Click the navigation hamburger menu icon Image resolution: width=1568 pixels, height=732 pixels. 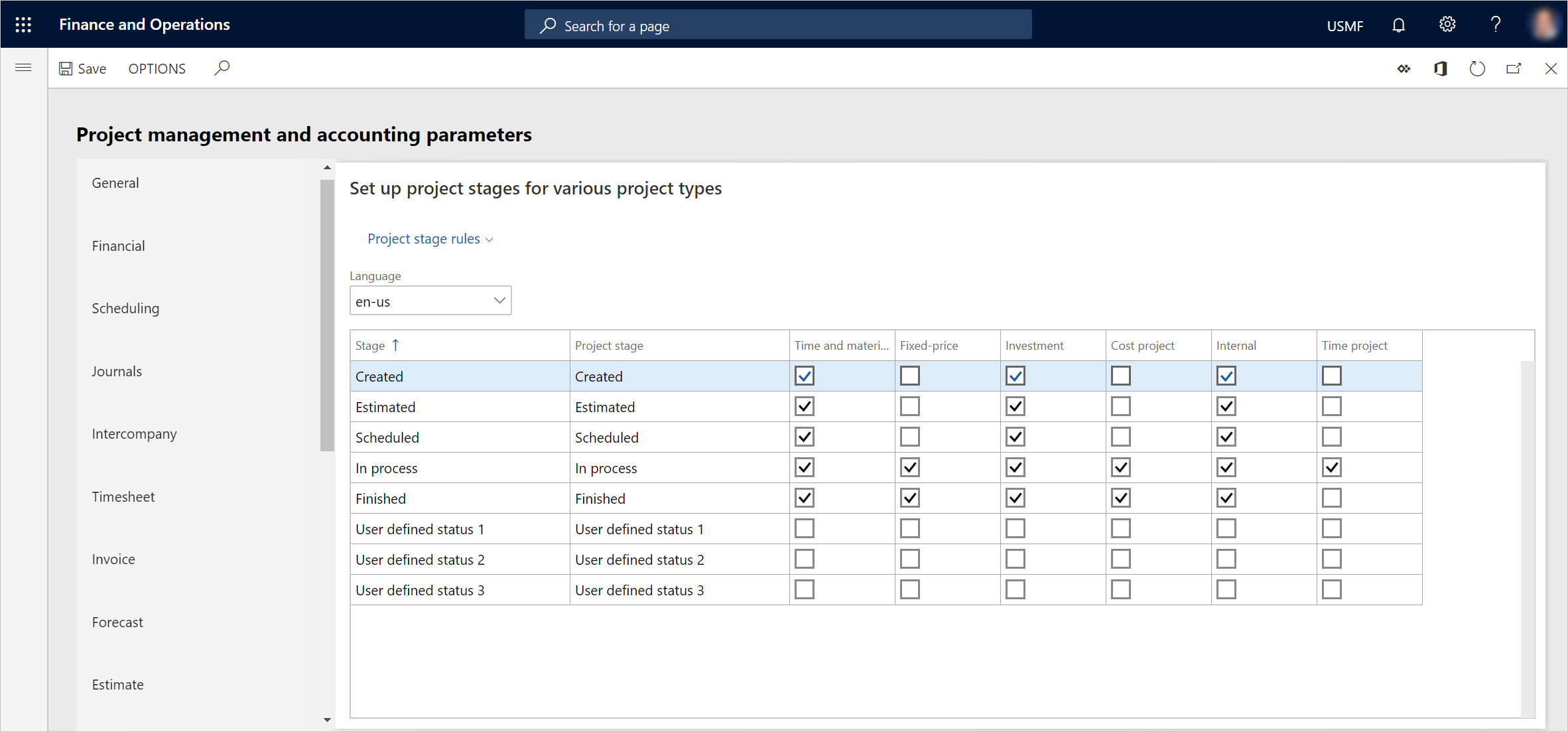24,68
